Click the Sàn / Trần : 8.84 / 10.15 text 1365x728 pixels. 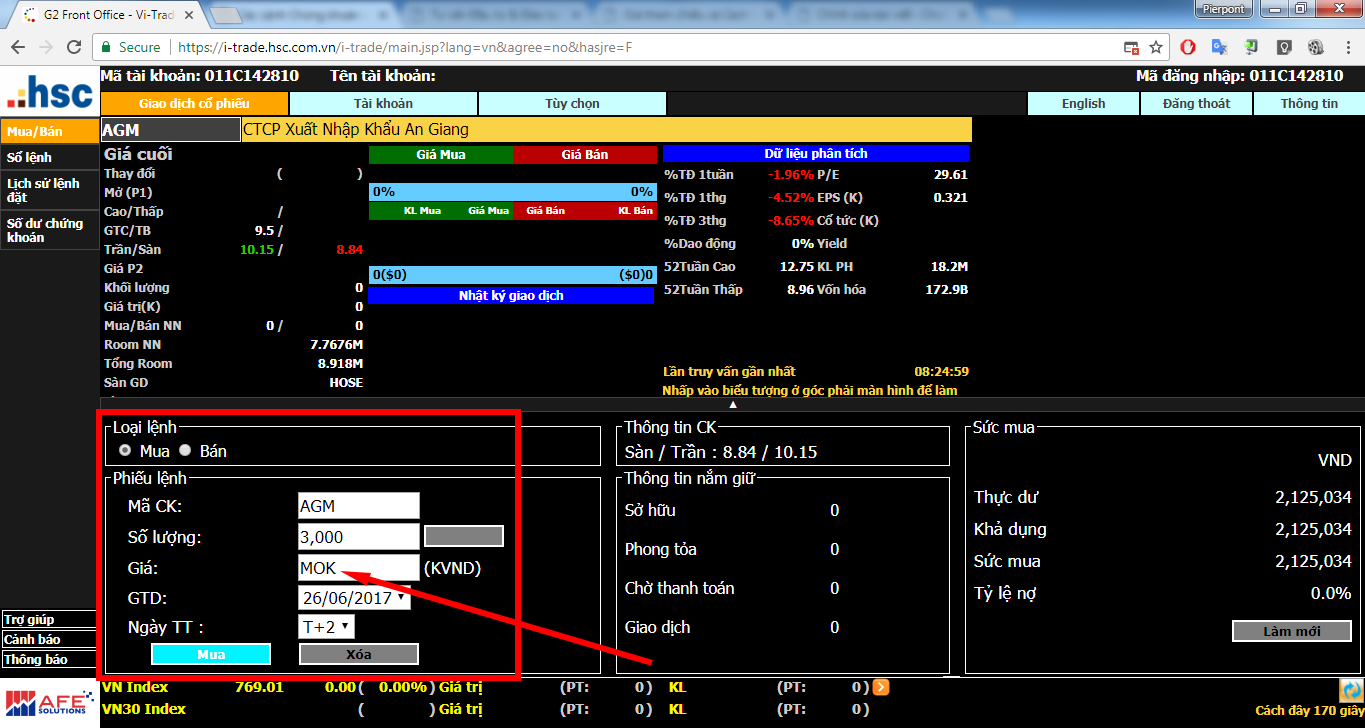pos(721,452)
